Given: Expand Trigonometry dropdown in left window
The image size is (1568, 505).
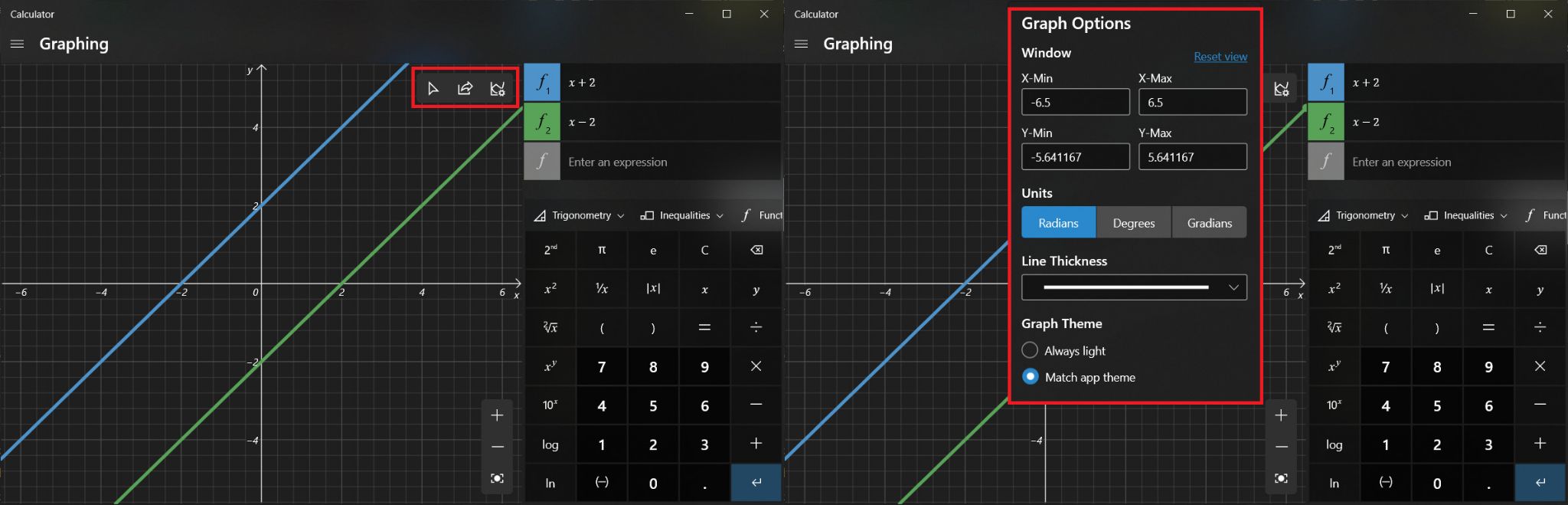Looking at the screenshot, I should tap(580, 215).
